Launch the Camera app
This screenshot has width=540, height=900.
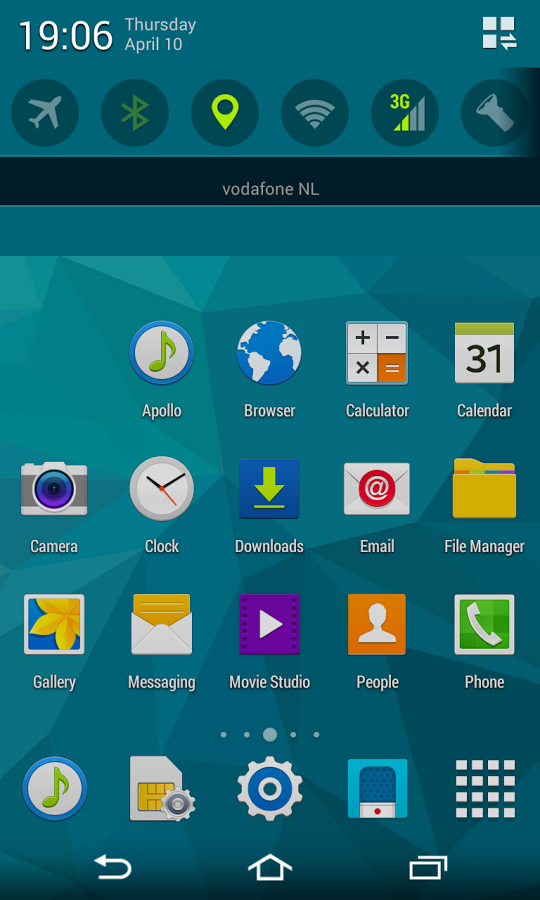click(54, 488)
